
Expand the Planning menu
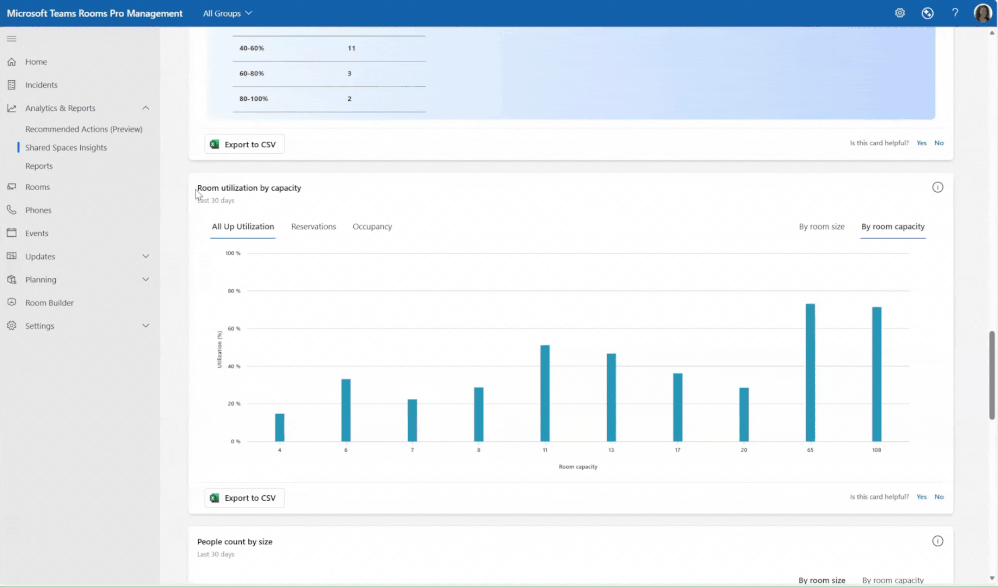pos(43,279)
